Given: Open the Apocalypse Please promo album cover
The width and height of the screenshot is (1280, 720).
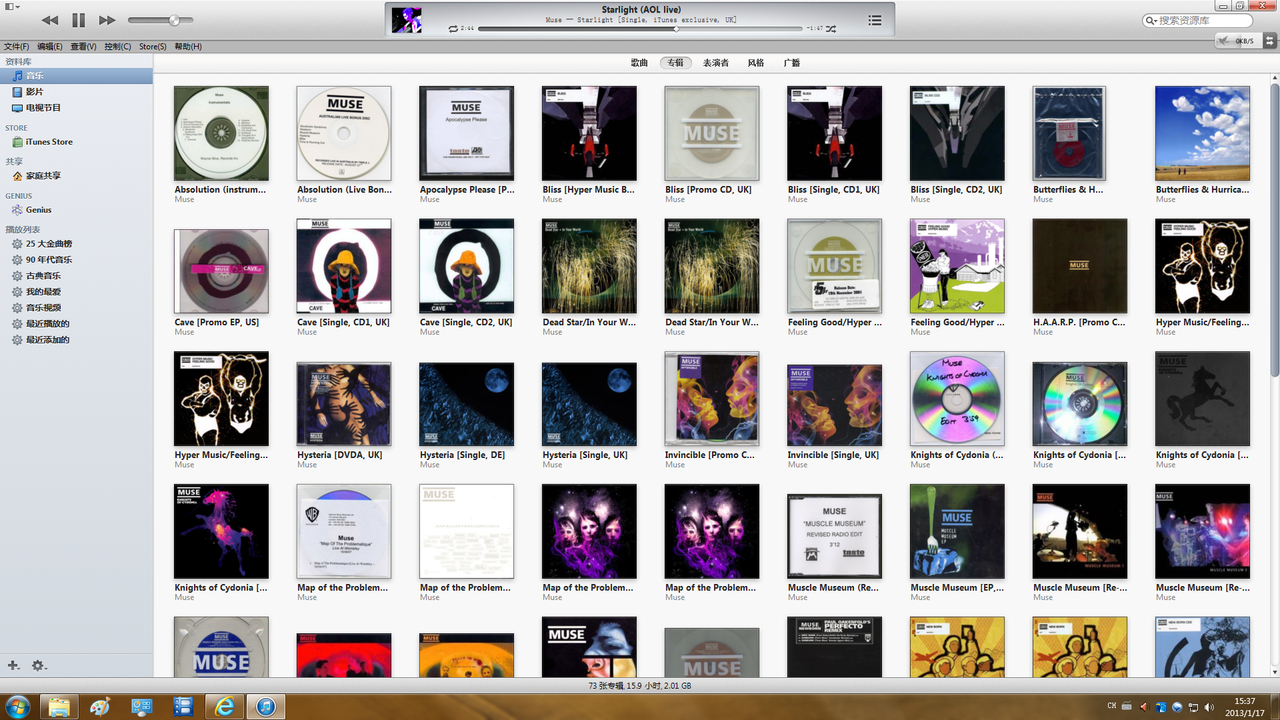Looking at the screenshot, I should pos(466,133).
